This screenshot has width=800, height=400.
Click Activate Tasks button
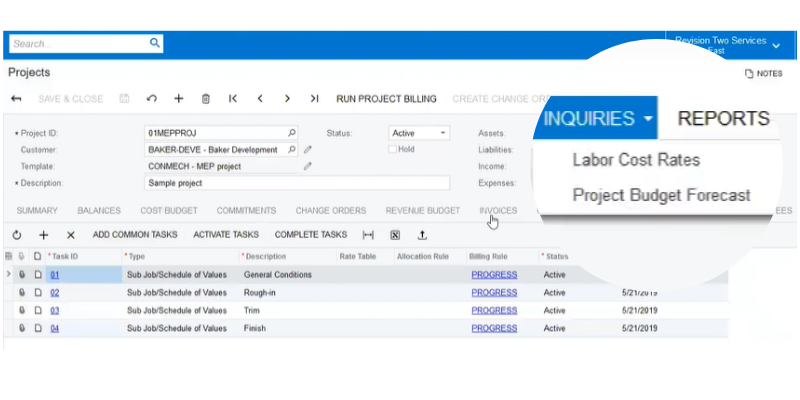[x=226, y=235]
